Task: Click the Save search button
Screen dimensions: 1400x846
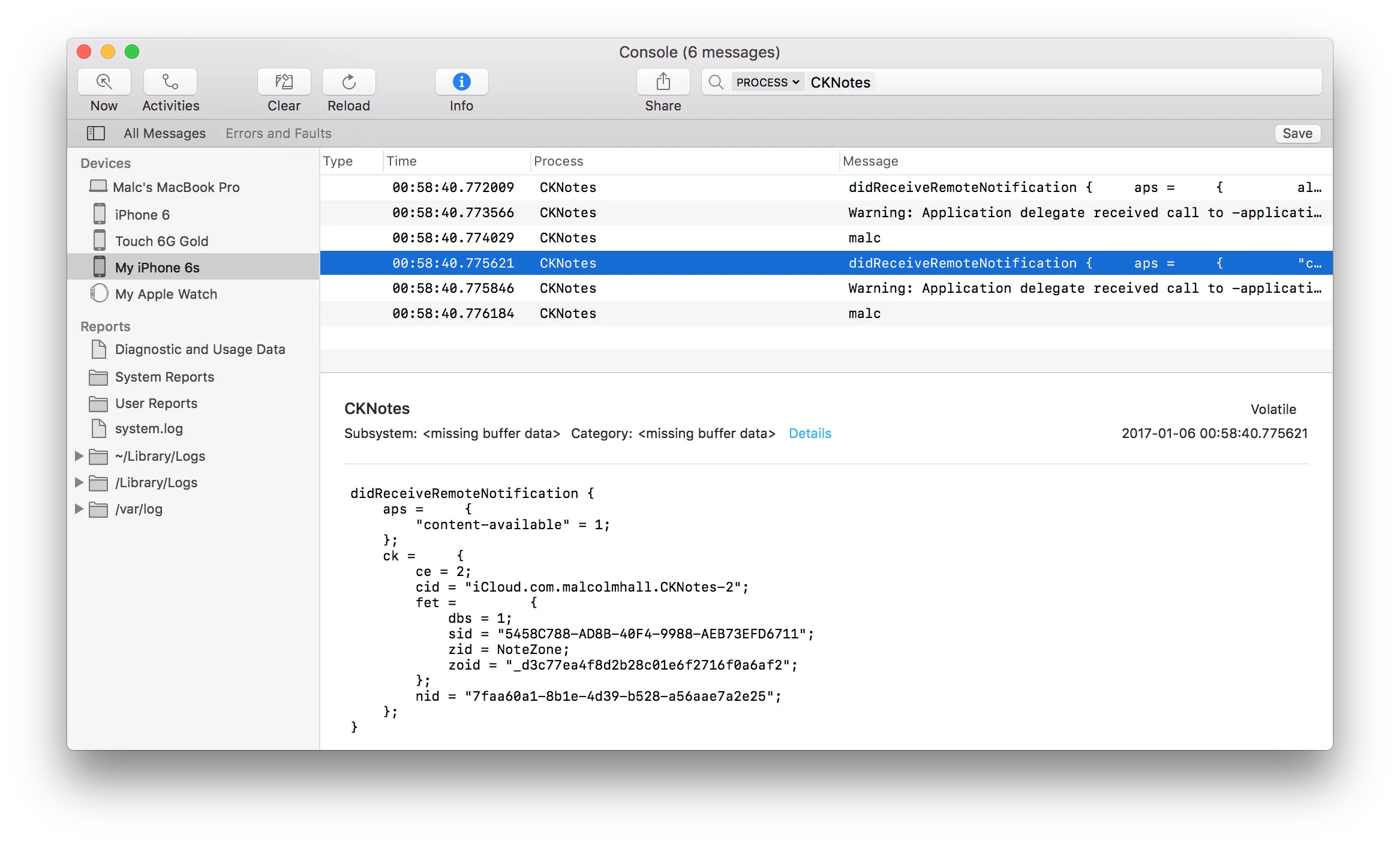Action: 1297,133
